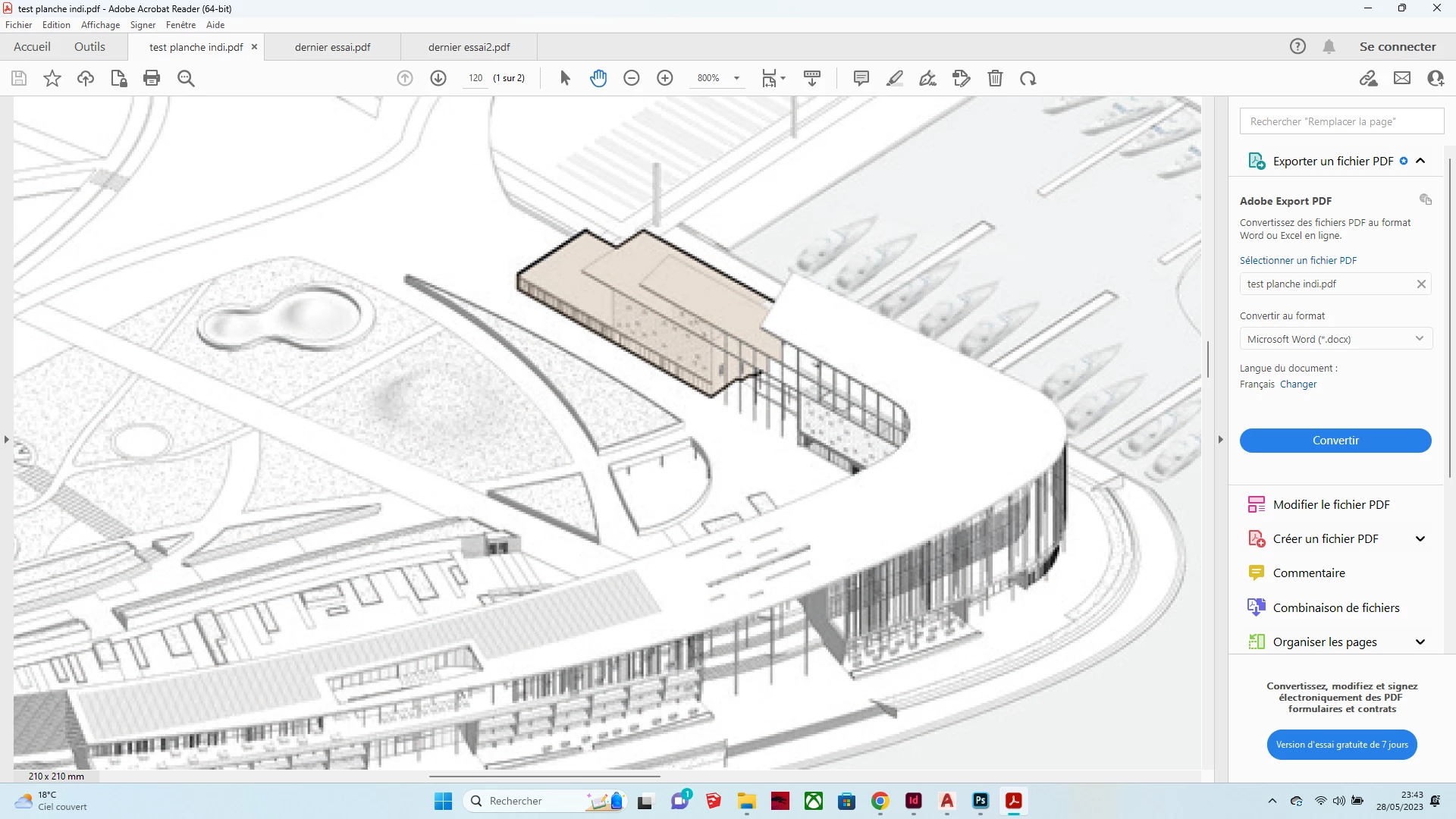The image size is (1456, 819).
Task: Click the trash delete icon
Action: (x=995, y=78)
